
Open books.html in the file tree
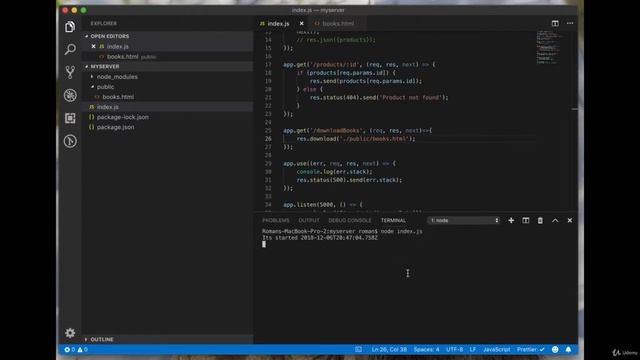pos(118,97)
